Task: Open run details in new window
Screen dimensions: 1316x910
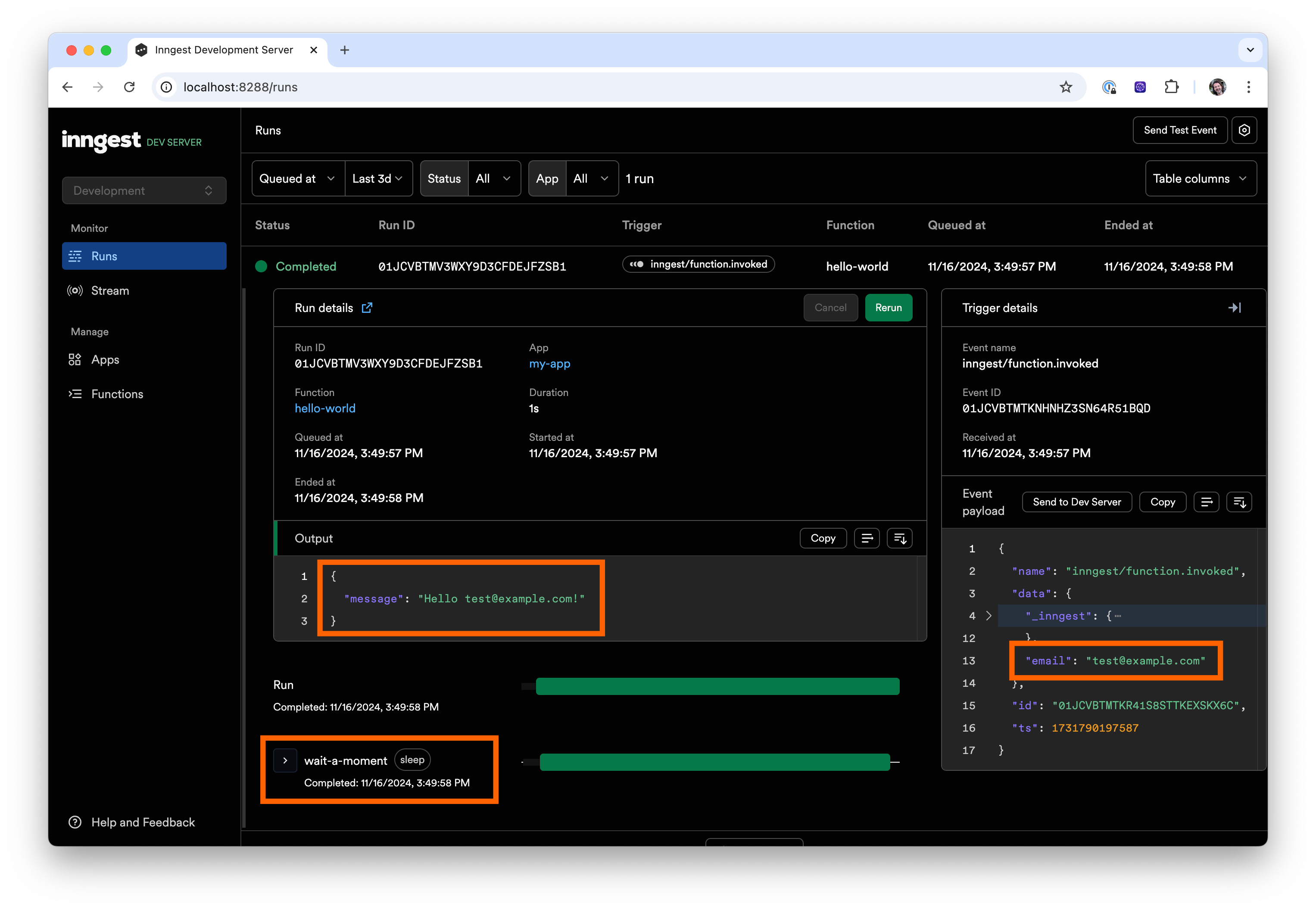Action: coord(367,307)
